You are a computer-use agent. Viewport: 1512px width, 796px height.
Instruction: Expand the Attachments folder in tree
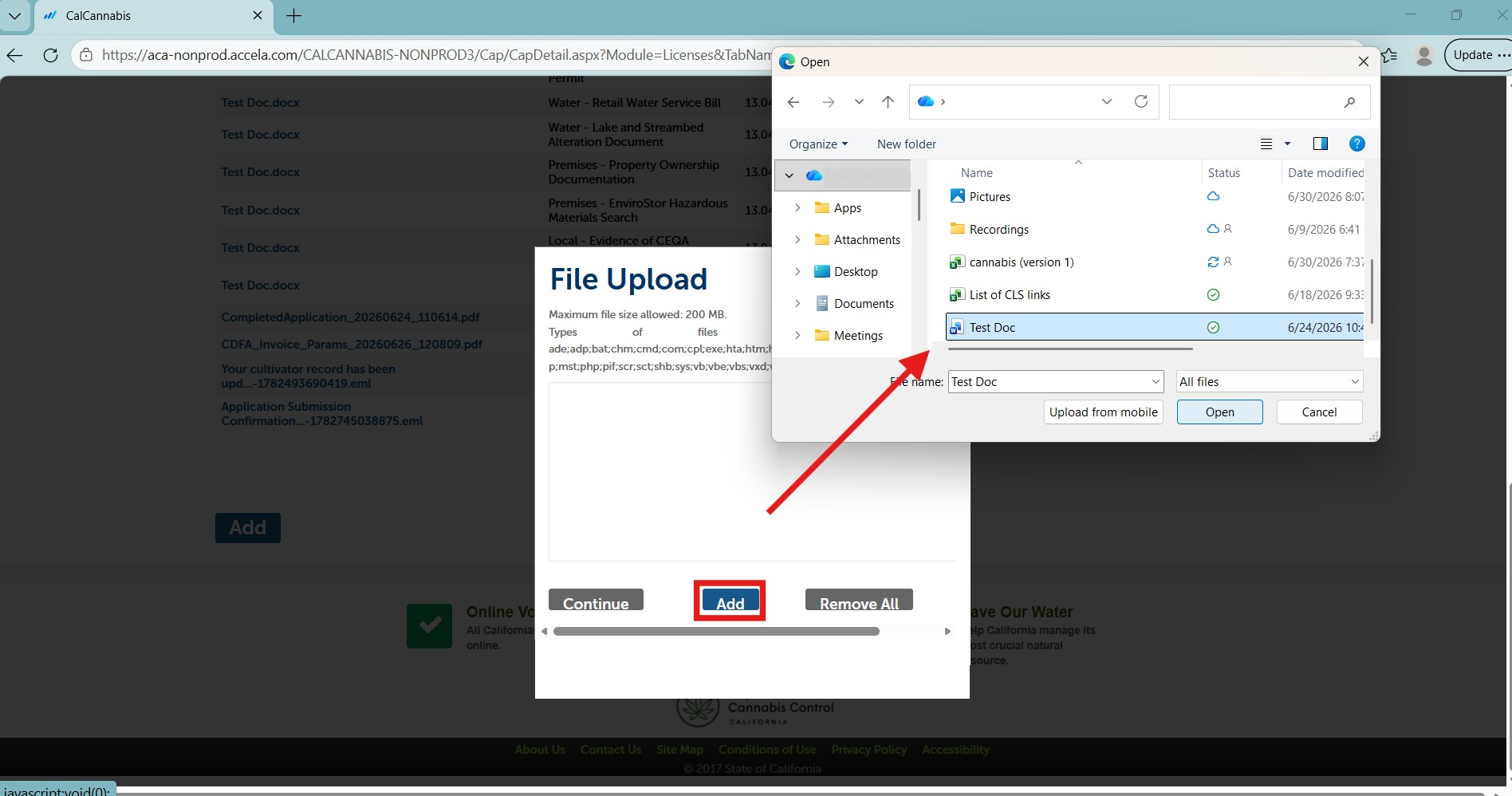pos(797,239)
